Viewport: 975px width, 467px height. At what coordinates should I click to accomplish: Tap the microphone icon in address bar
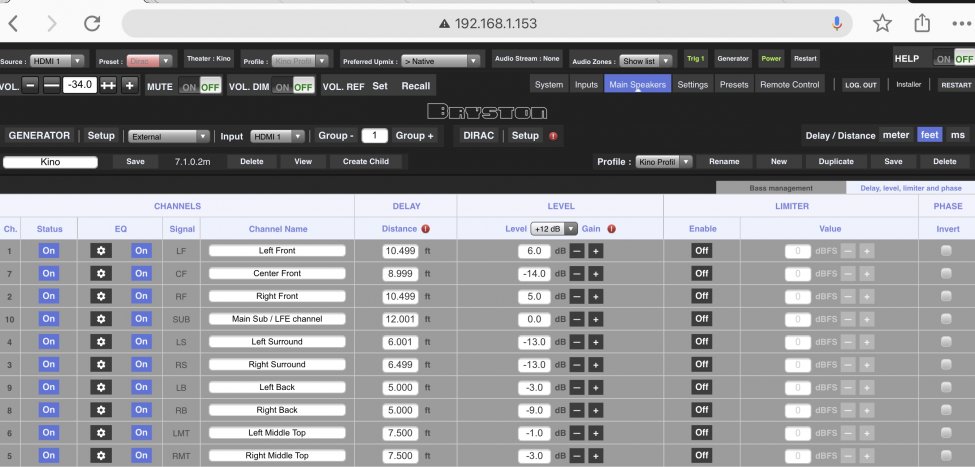(x=837, y=24)
